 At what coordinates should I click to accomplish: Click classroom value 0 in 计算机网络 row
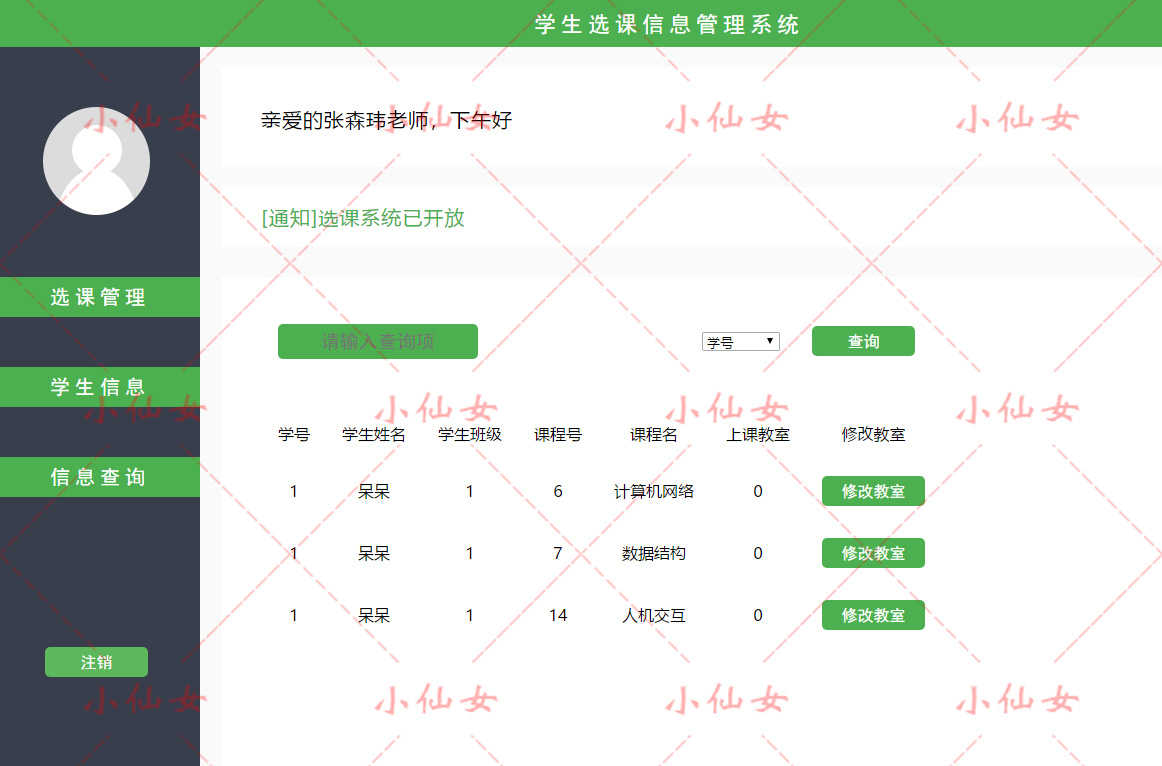tap(758, 491)
